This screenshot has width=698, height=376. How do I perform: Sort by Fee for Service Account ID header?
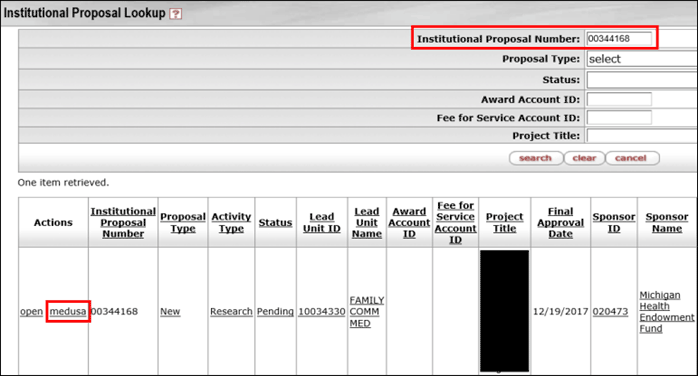point(455,222)
